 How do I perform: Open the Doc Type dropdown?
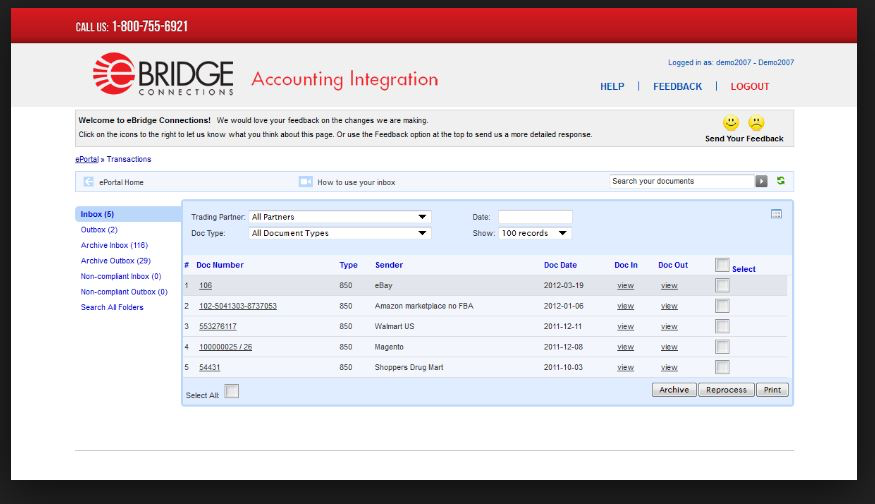click(x=339, y=233)
